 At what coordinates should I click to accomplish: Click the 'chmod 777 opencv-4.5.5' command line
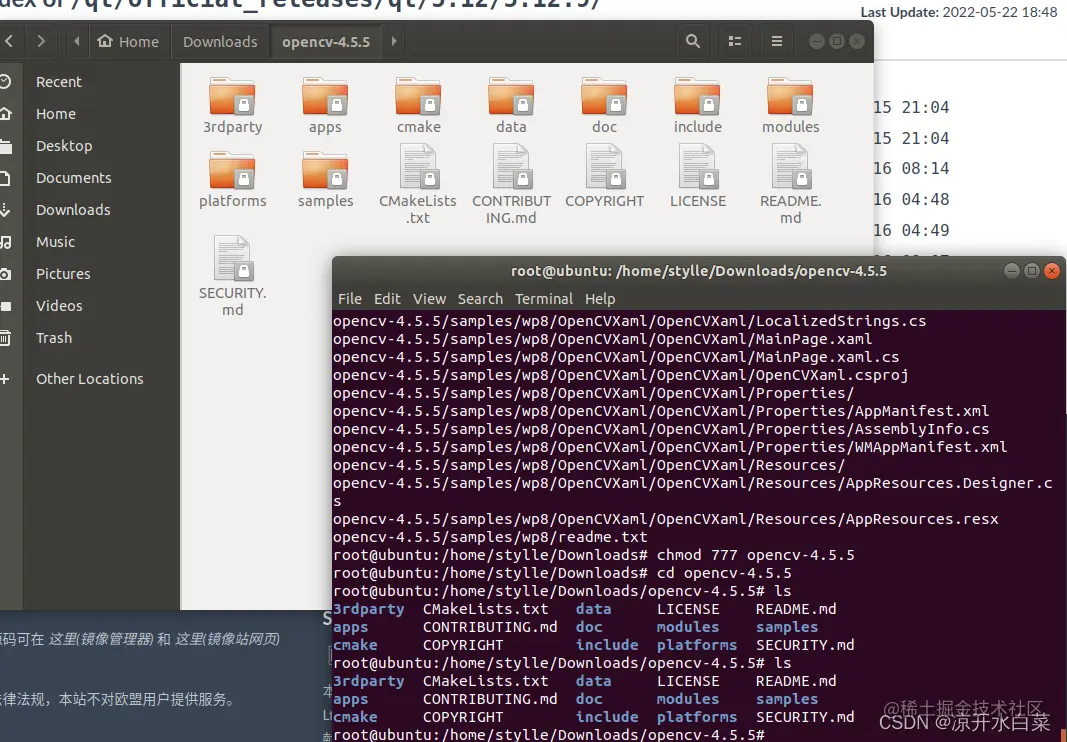pyautogui.click(x=594, y=555)
